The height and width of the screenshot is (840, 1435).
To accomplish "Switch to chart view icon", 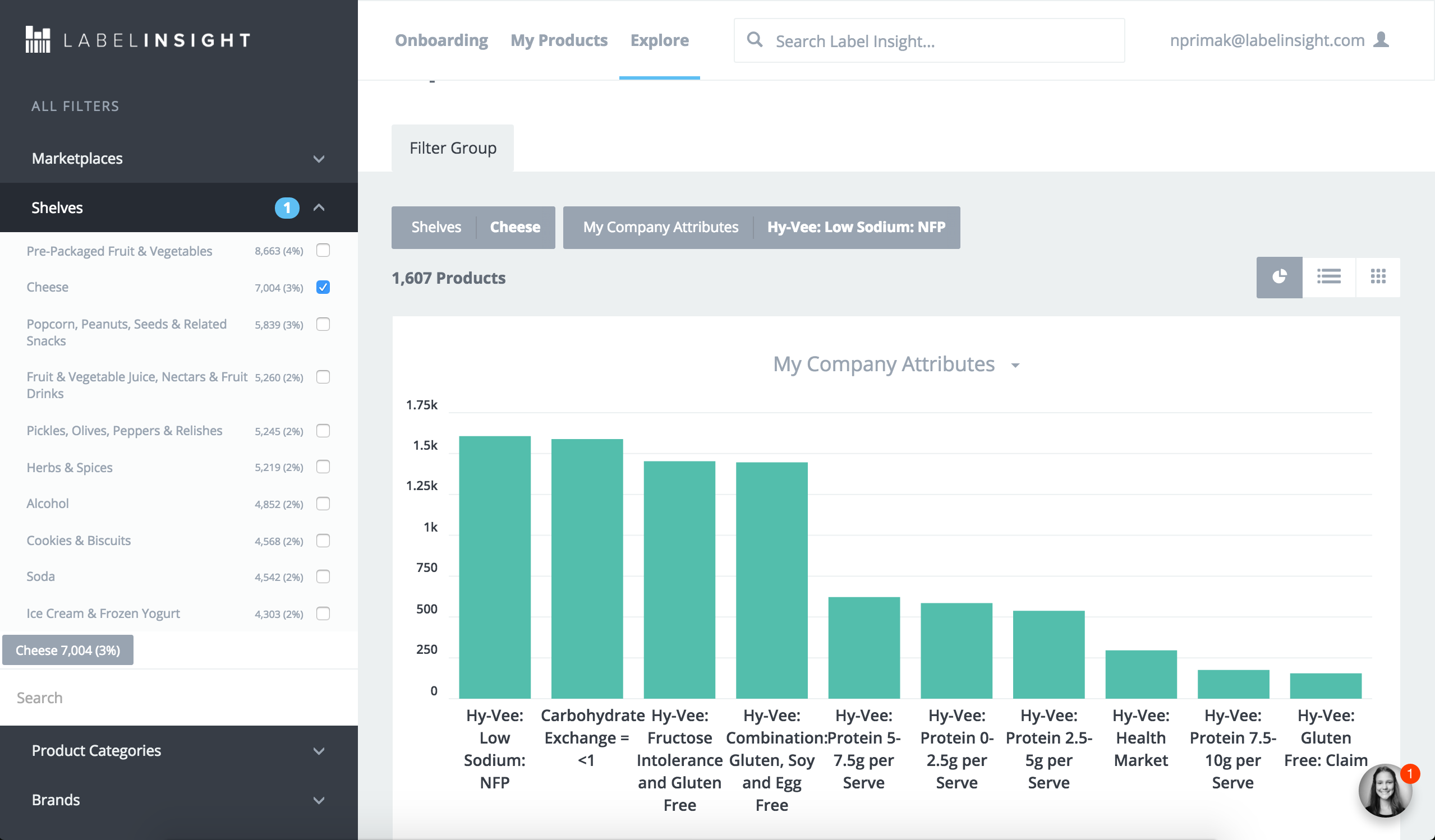I will [x=1279, y=277].
